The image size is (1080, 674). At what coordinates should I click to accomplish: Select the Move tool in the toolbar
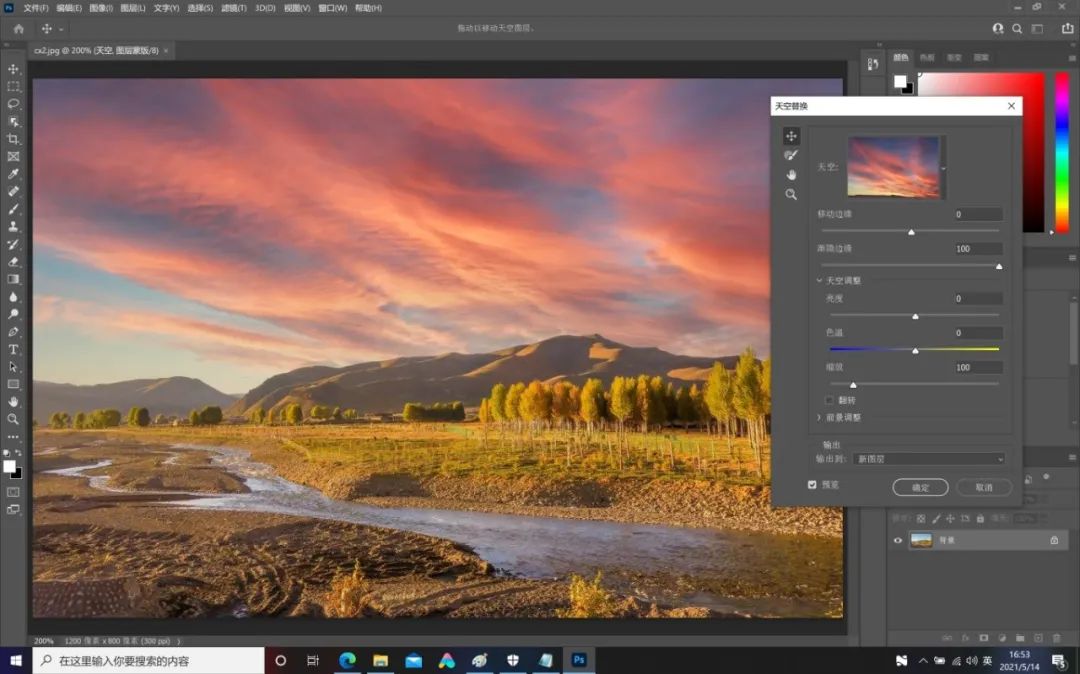[13, 70]
